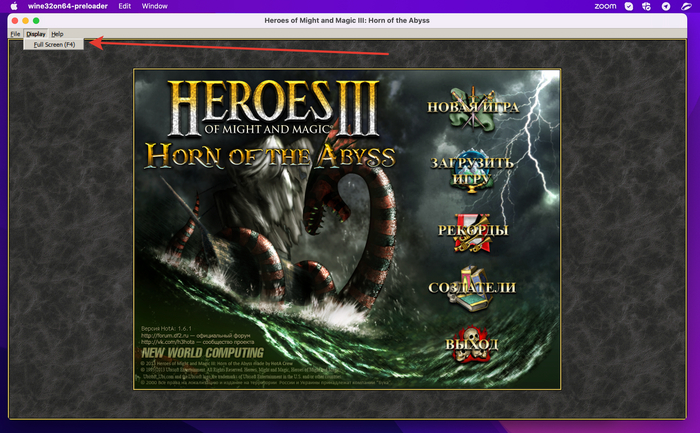Open the macOS Window menu
This screenshot has height=433, width=700.
tap(154, 6)
